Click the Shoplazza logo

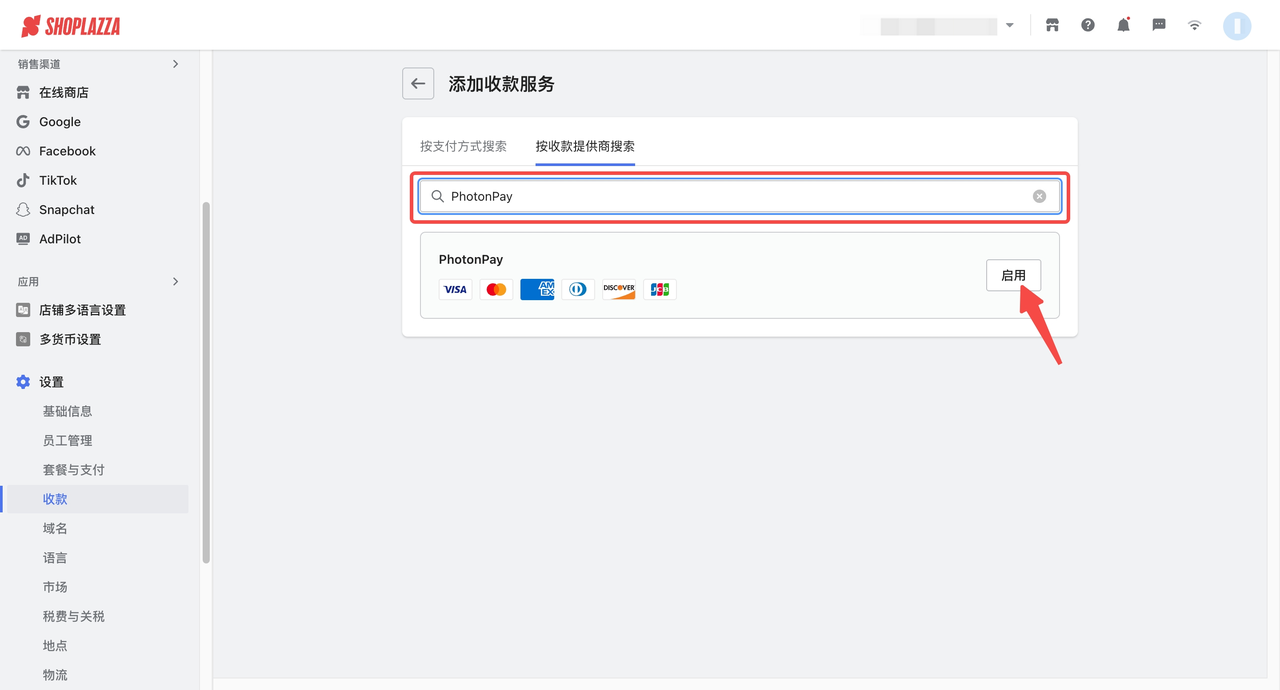click(71, 26)
